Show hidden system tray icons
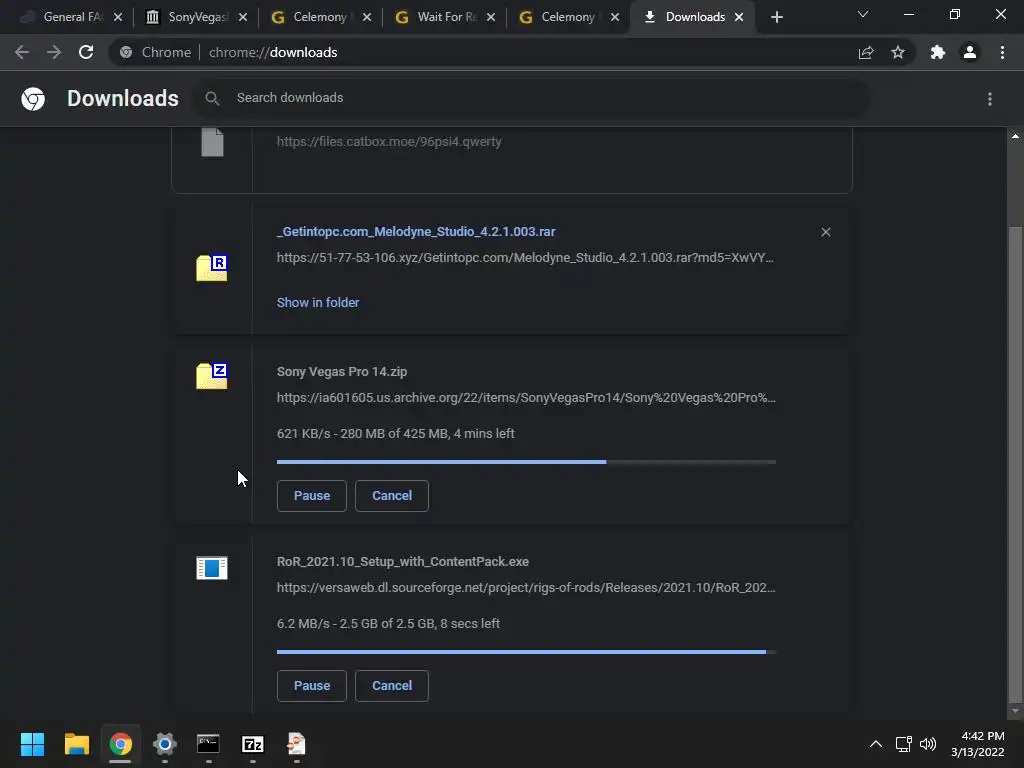Screen dimensions: 1024x768 click(876, 744)
